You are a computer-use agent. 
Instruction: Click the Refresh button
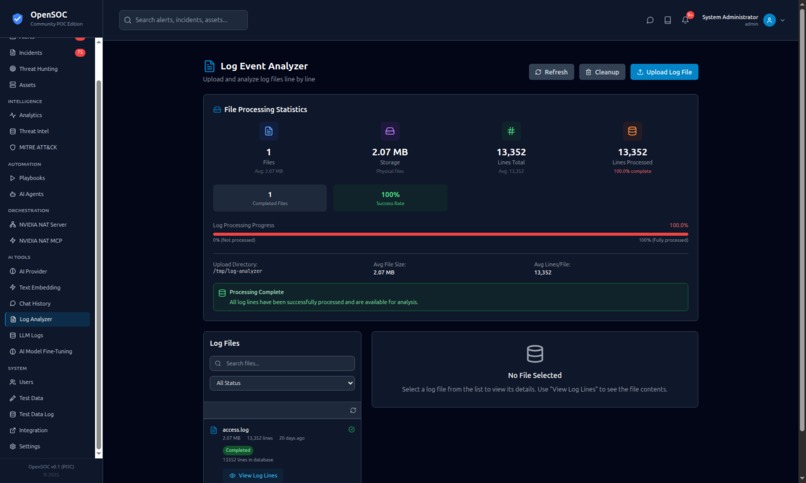[551, 72]
